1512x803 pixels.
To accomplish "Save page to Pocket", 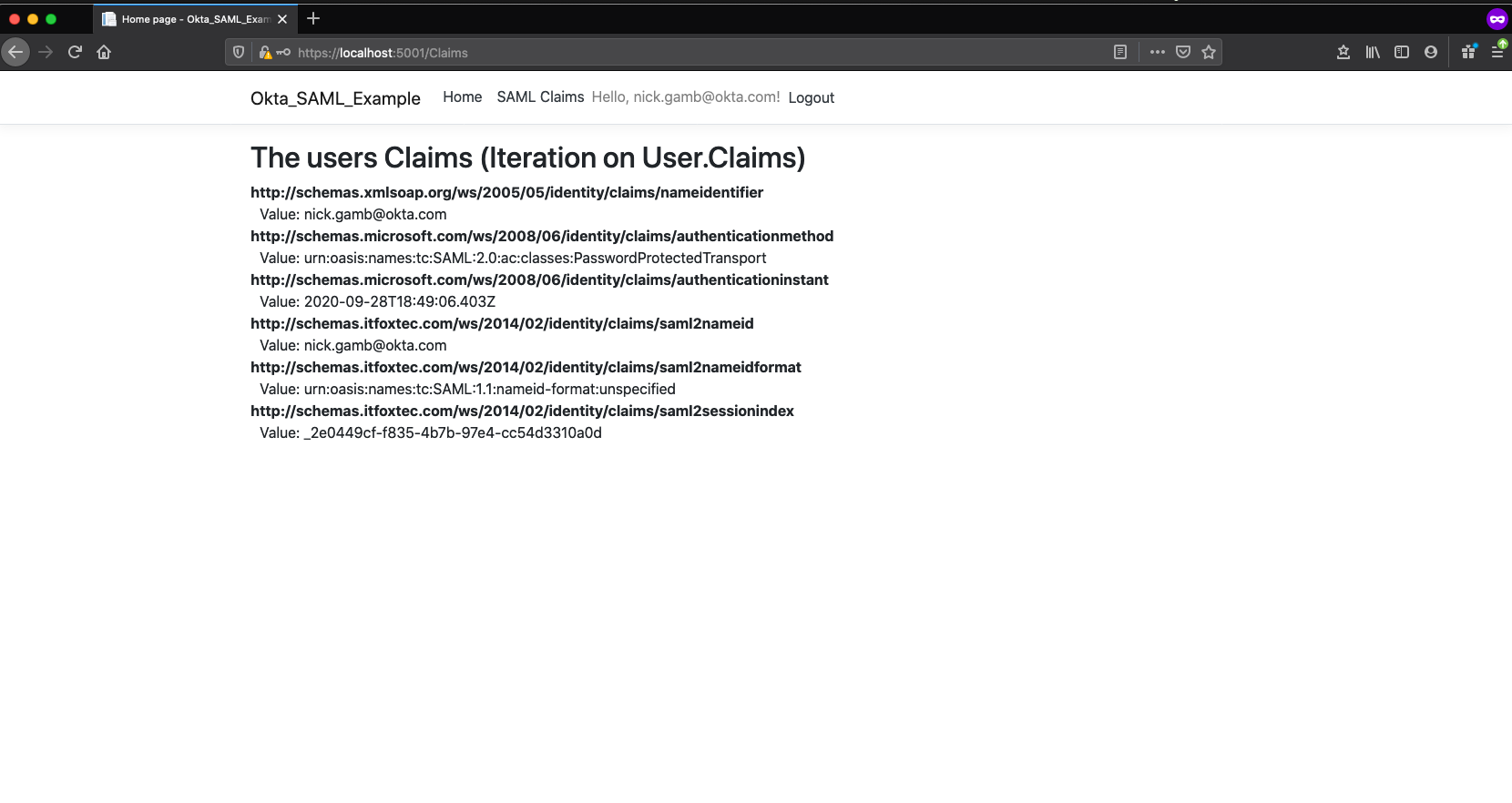I will click(1183, 52).
